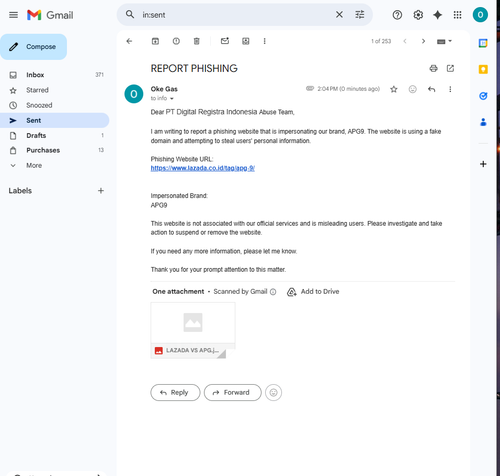This screenshot has height=476, width=500.
Task: Open the main menu hamburger icon
Action: (x=13, y=15)
